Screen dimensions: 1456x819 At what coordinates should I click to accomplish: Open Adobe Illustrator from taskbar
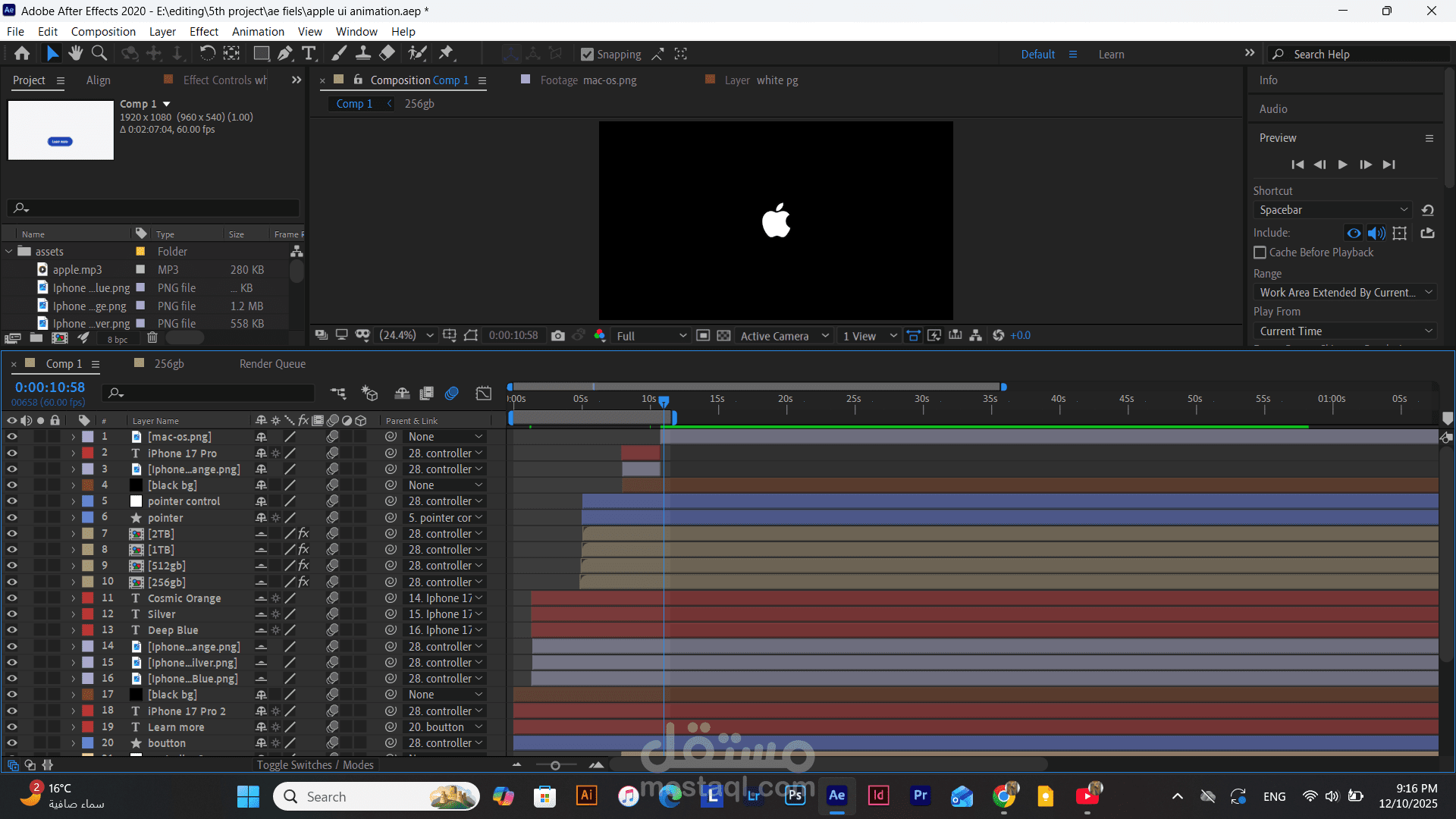(x=587, y=795)
